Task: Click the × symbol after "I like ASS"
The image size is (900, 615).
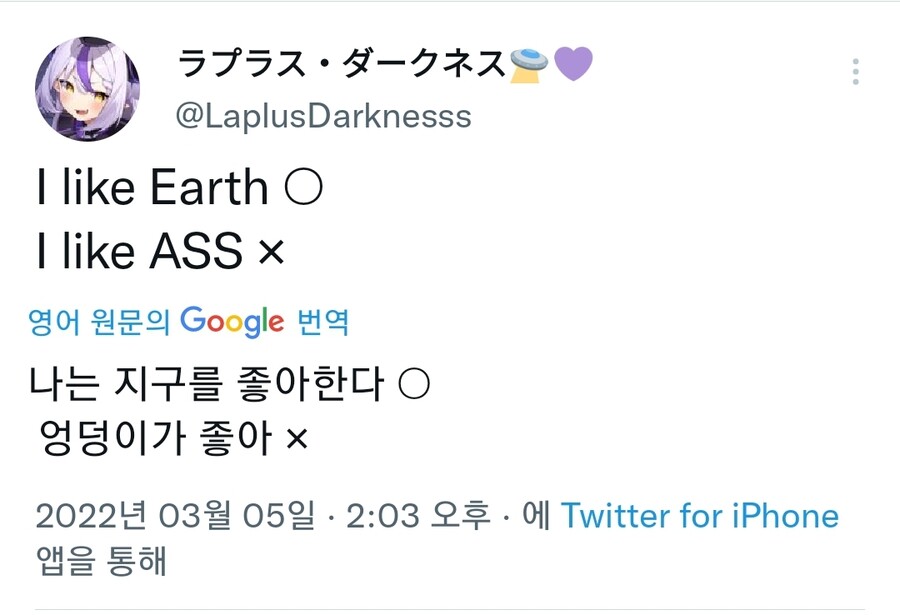Action: (271, 254)
